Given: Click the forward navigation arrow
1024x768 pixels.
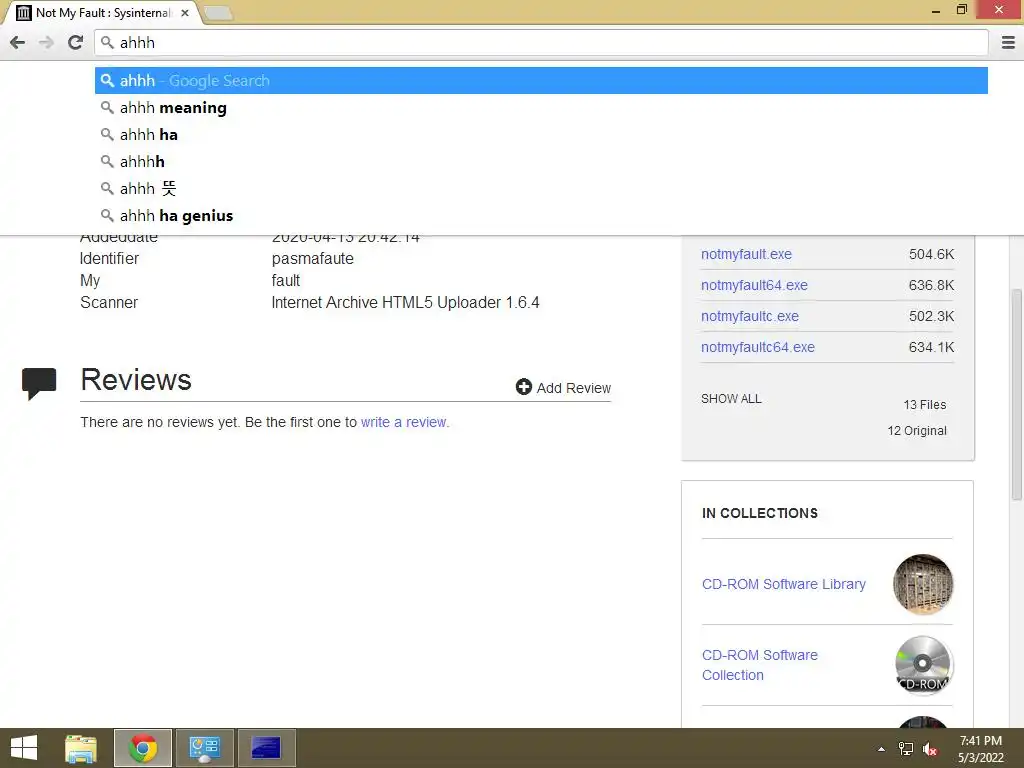Looking at the screenshot, I should [x=46, y=42].
